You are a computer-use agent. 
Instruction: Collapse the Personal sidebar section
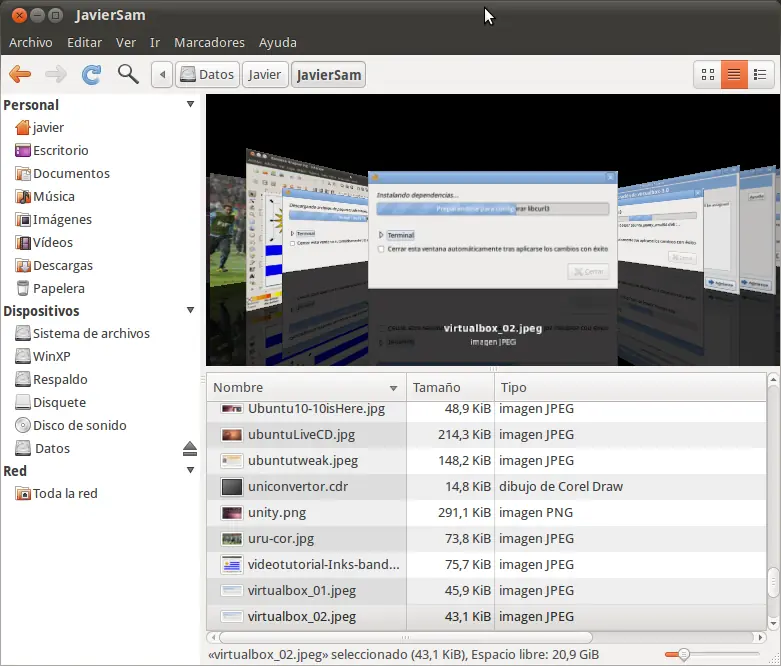[190, 105]
